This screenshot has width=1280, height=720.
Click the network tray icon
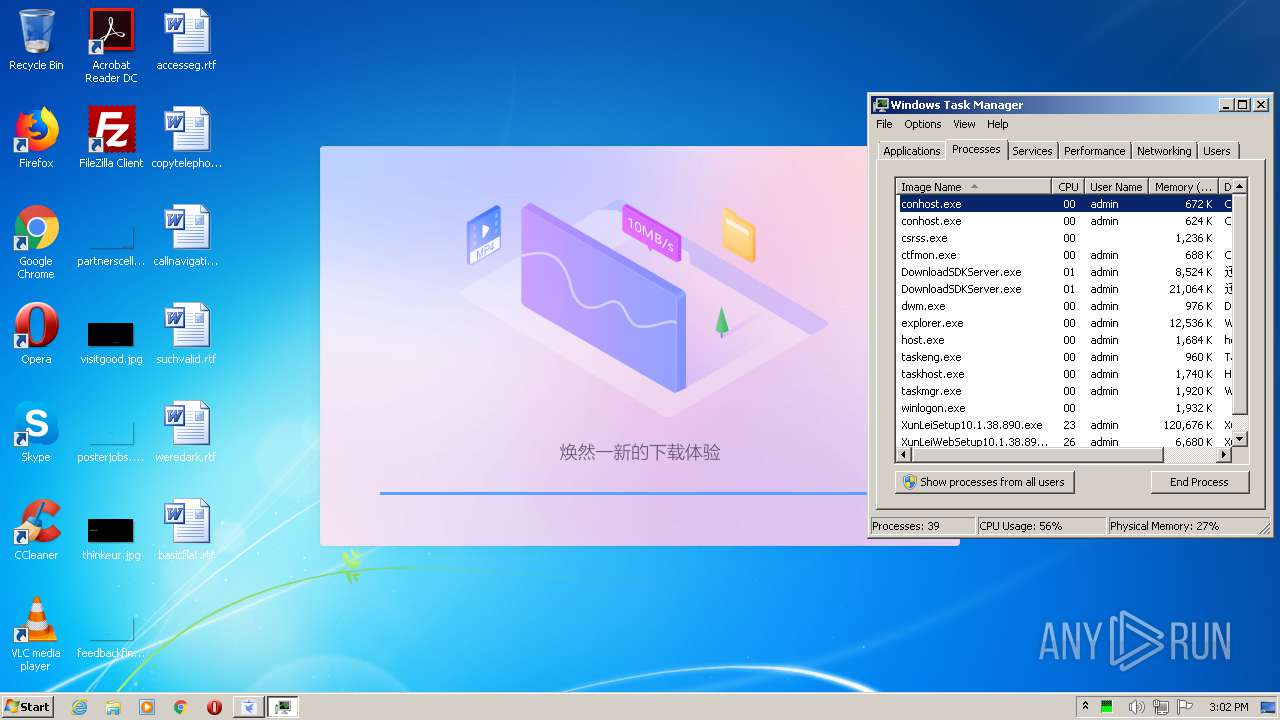click(1161, 707)
